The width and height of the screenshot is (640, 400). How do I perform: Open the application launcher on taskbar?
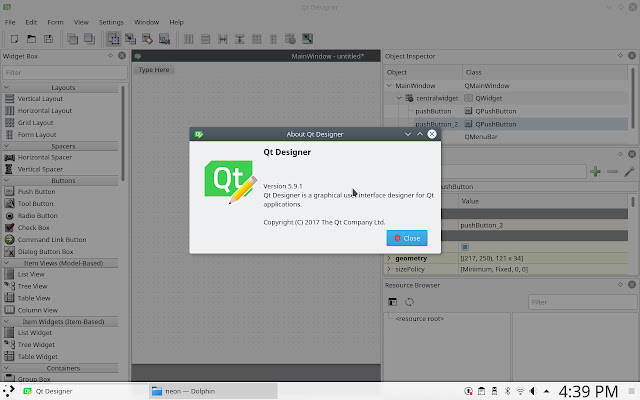point(9,391)
